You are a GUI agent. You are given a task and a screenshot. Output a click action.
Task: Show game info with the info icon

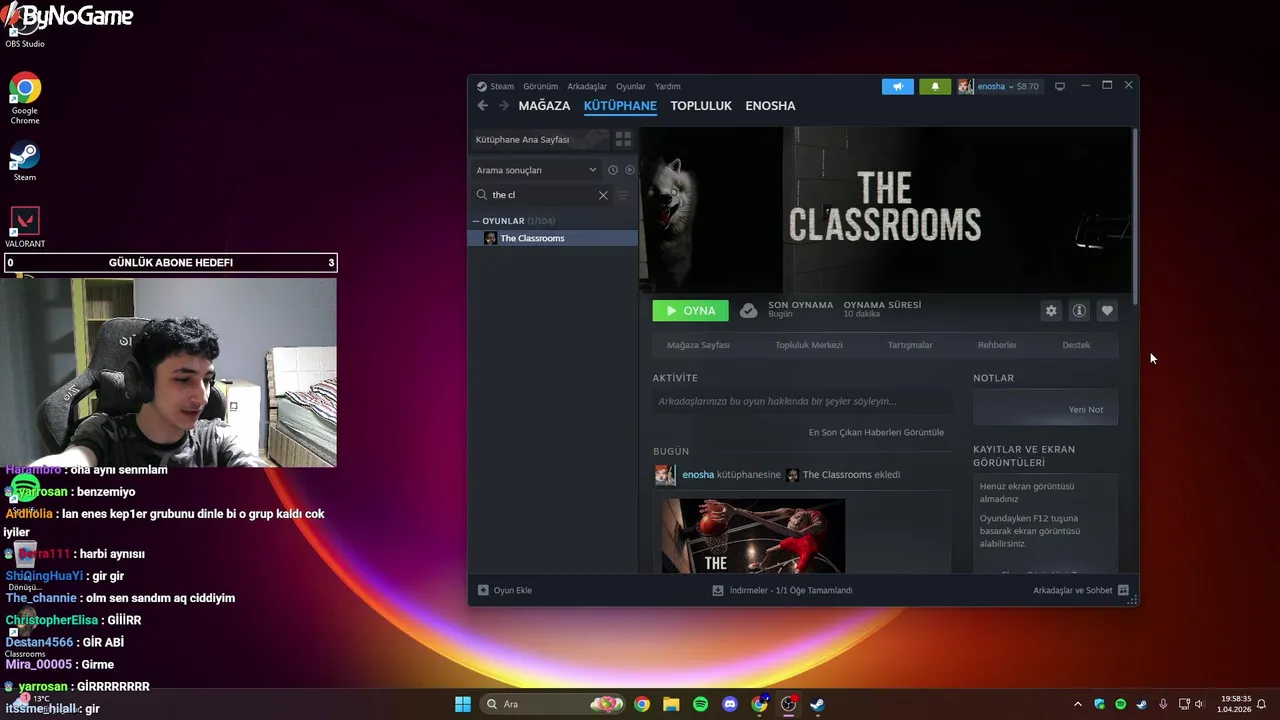click(1079, 311)
